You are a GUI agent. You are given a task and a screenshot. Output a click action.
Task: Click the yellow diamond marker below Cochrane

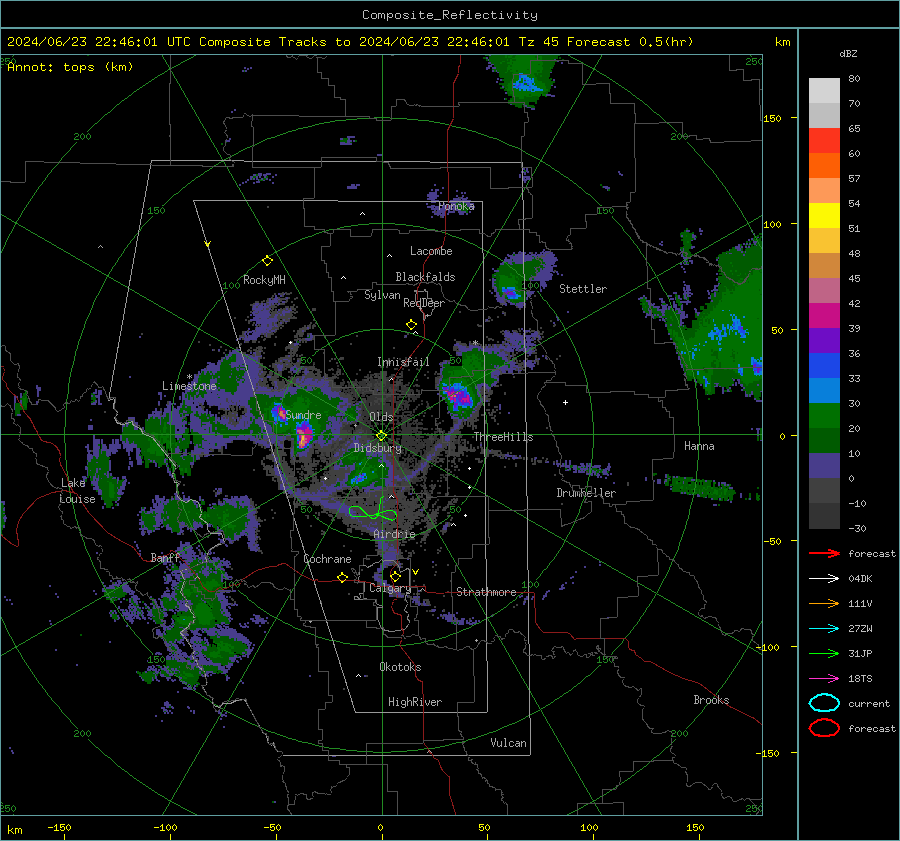click(343, 577)
